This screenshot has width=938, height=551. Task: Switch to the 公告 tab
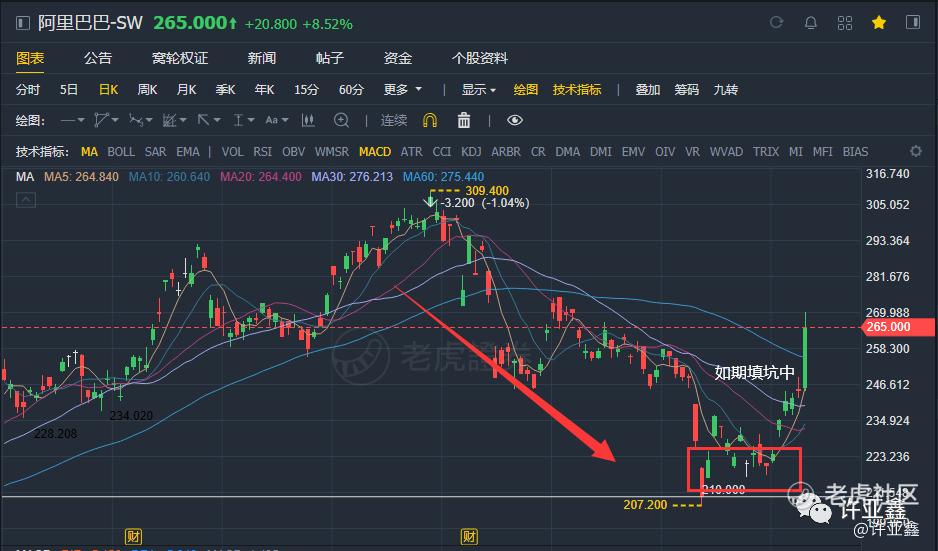98,58
